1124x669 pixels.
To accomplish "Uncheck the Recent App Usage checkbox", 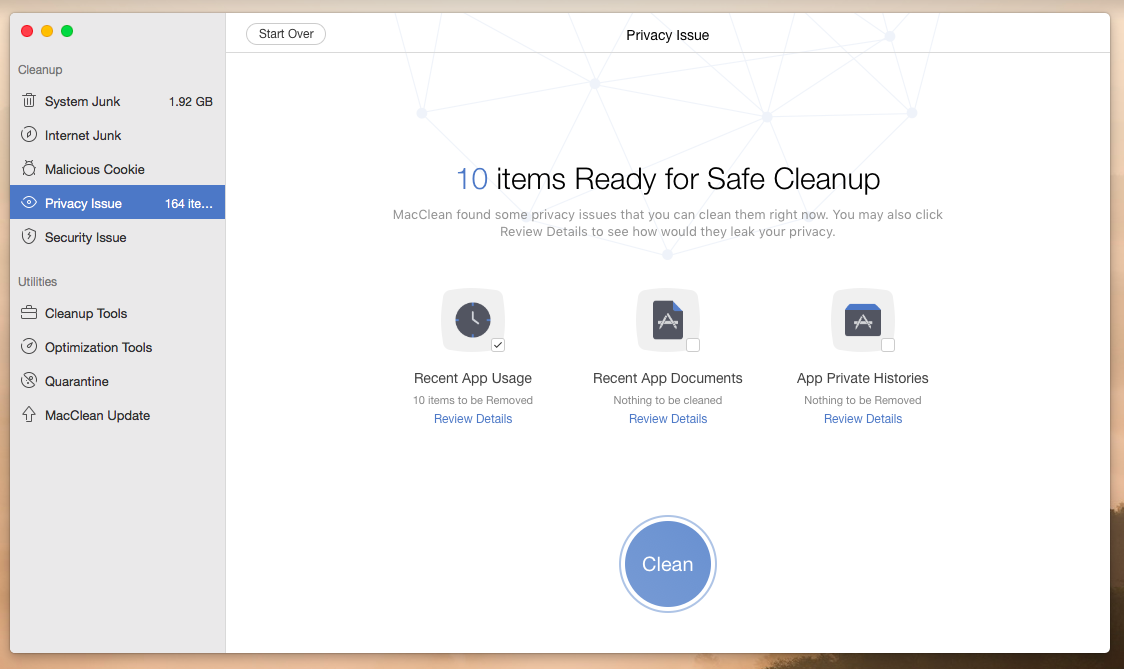I will pos(498,345).
